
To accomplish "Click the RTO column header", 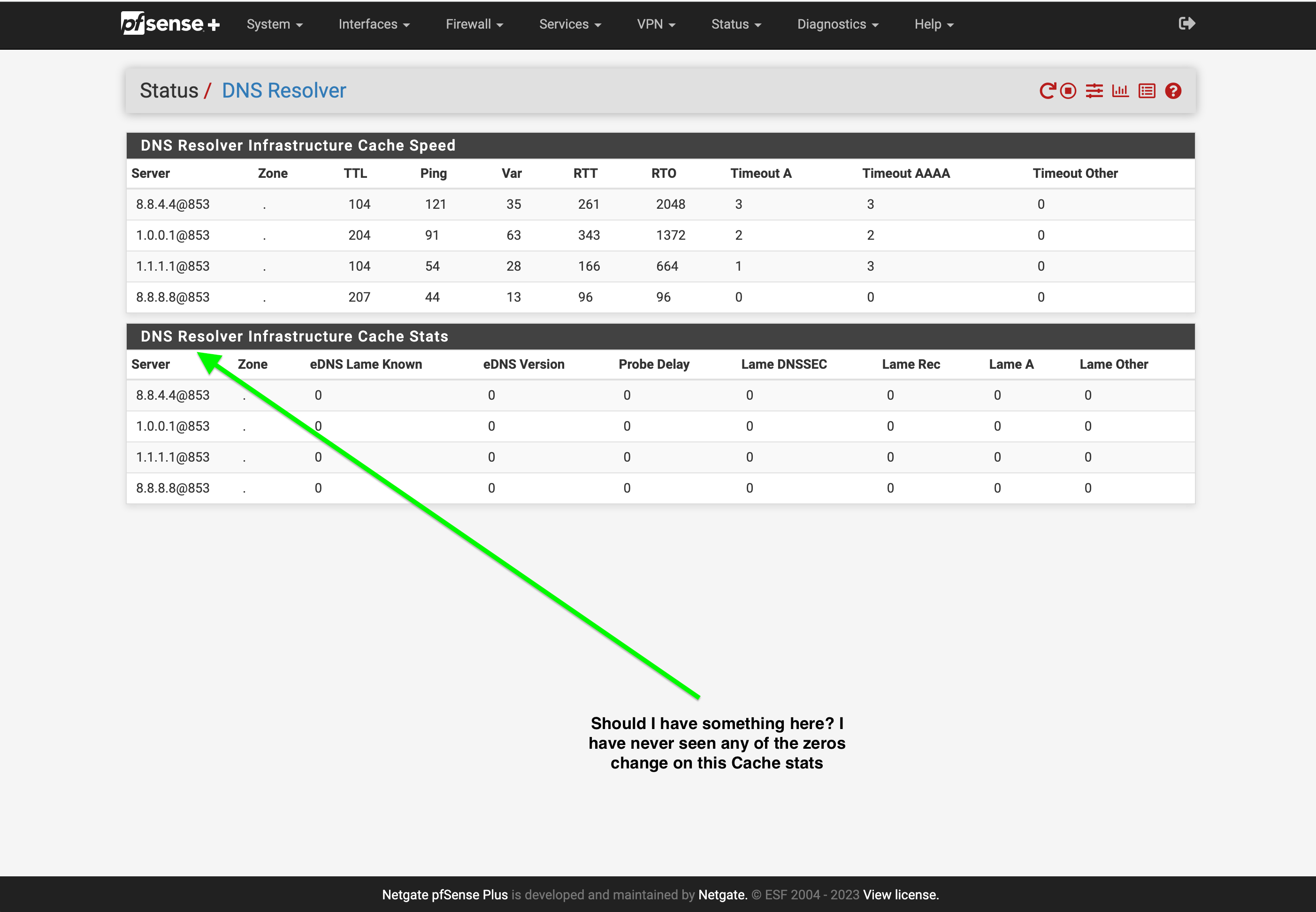I will tap(664, 173).
